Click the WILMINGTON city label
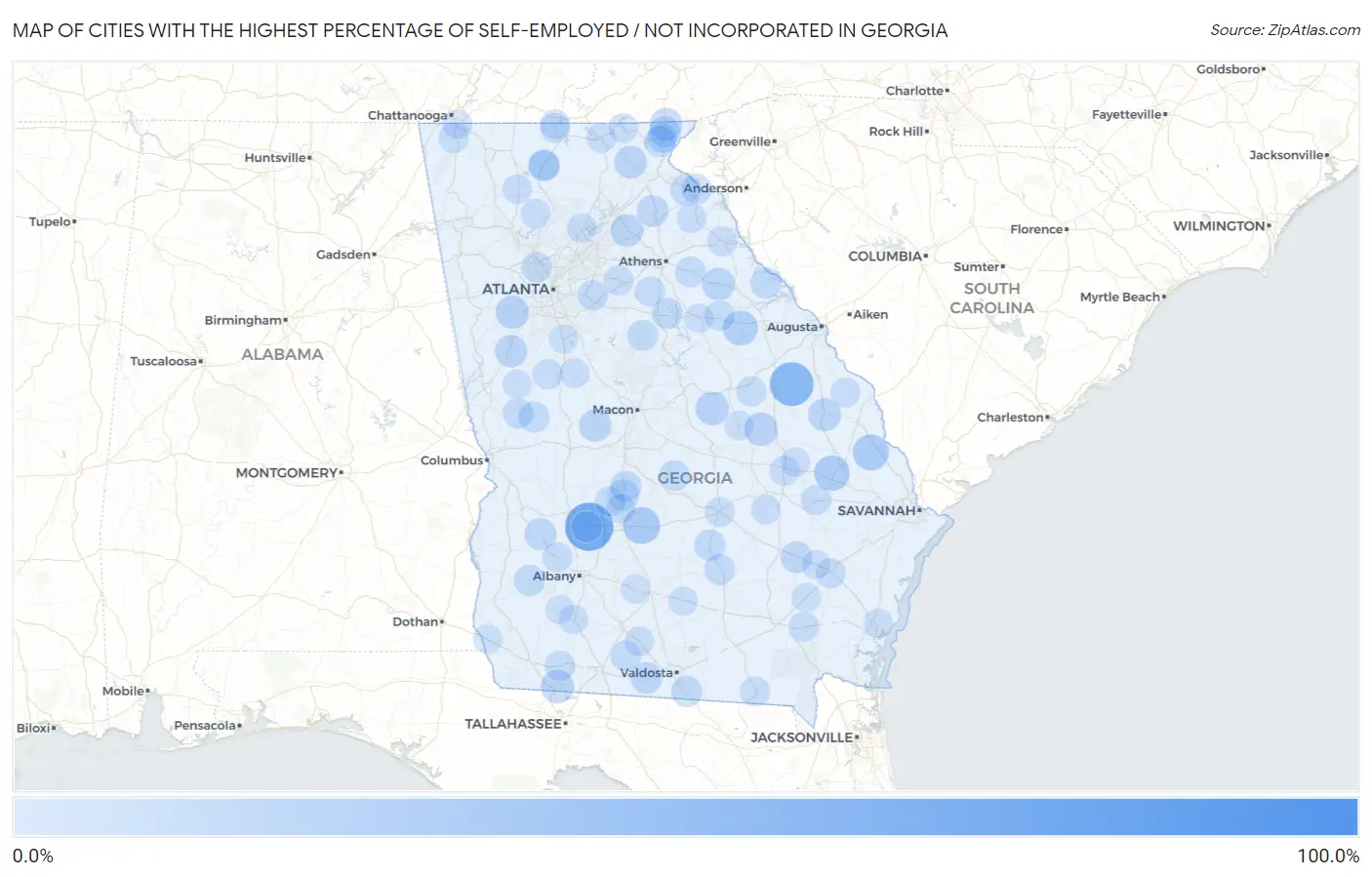This screenshot has height=877, width=1372. click(x=1220, y=225)
